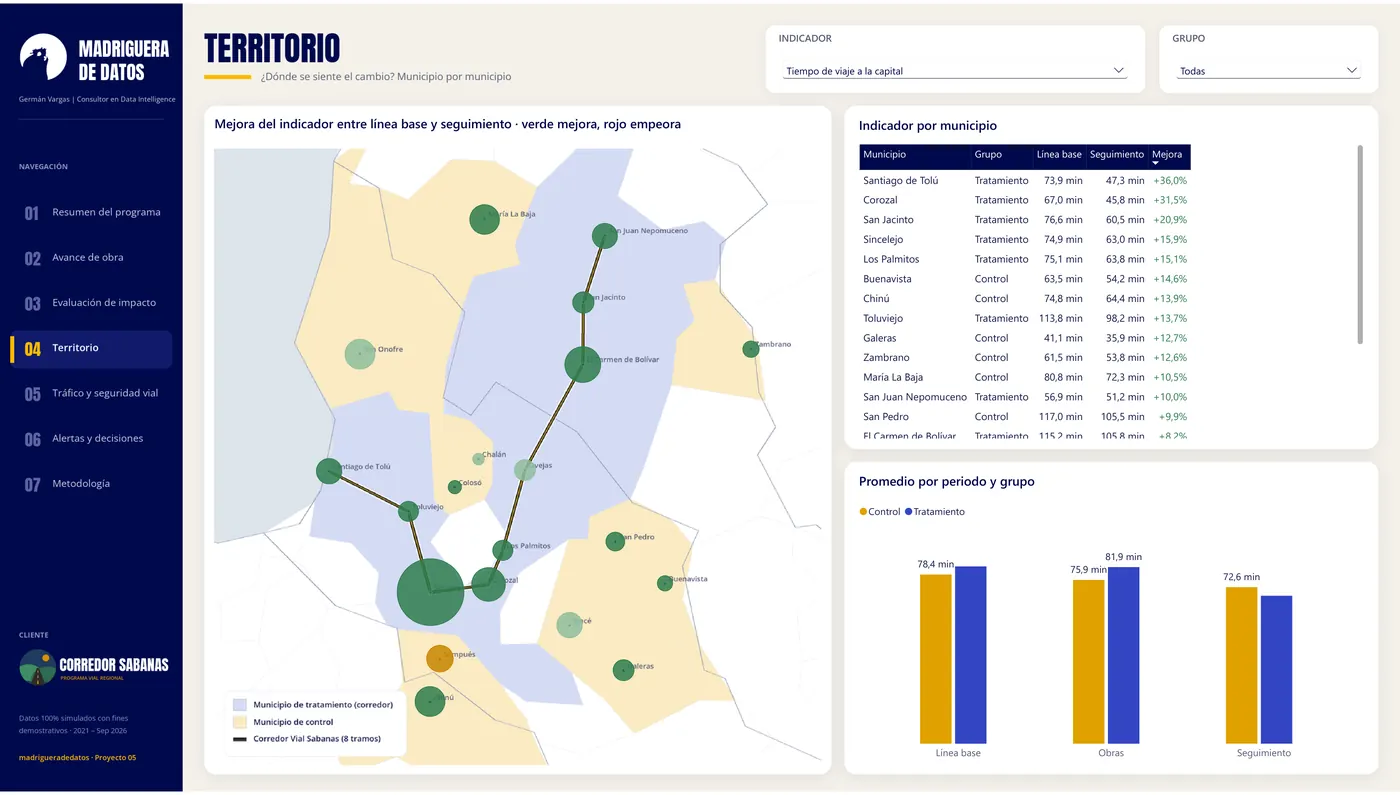This screenshot has width=1400, height=795.
Task: Select the Territorio navigation item
Action: (91, 348)
